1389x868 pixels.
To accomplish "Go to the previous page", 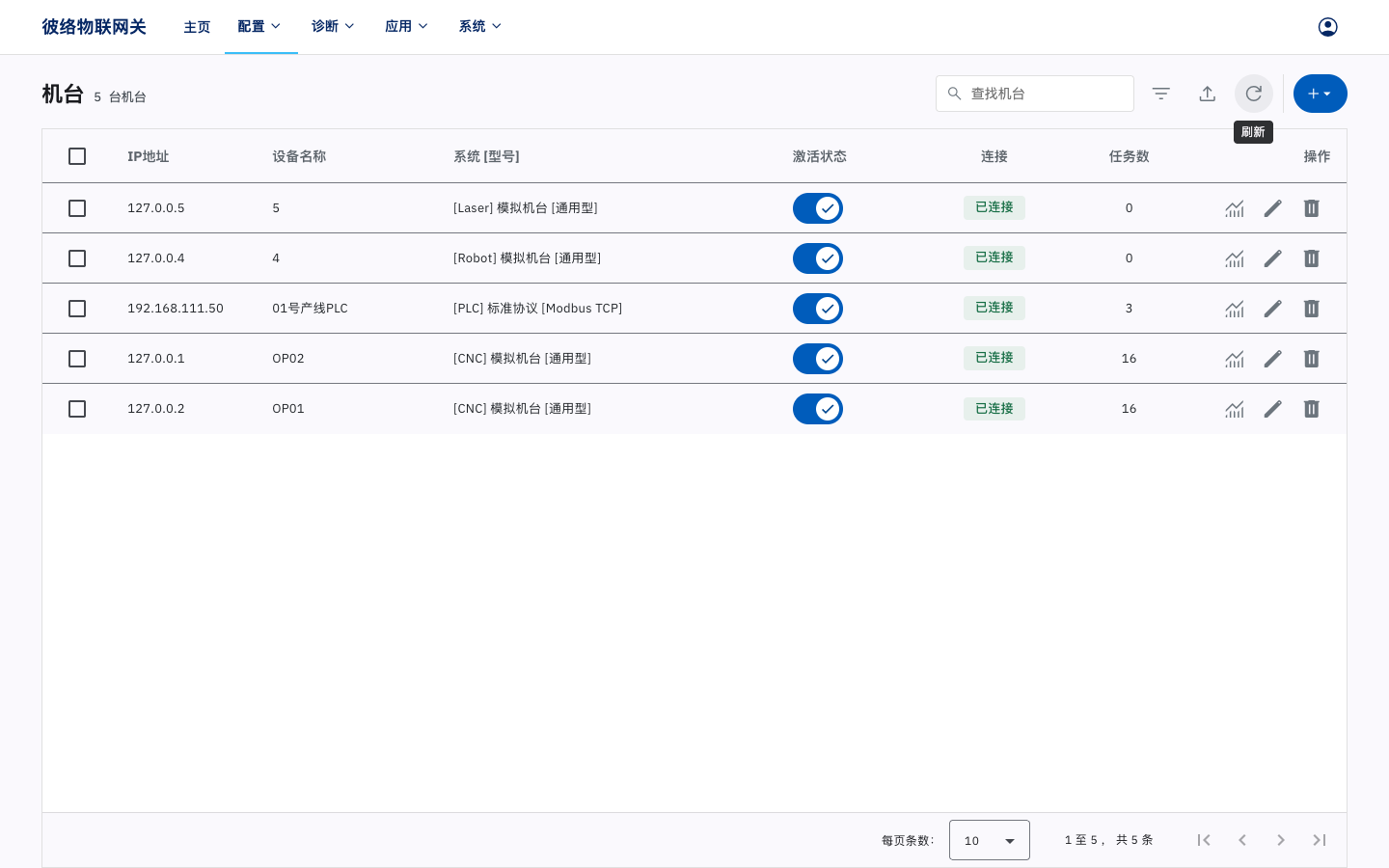I will tap(1242, 840).
